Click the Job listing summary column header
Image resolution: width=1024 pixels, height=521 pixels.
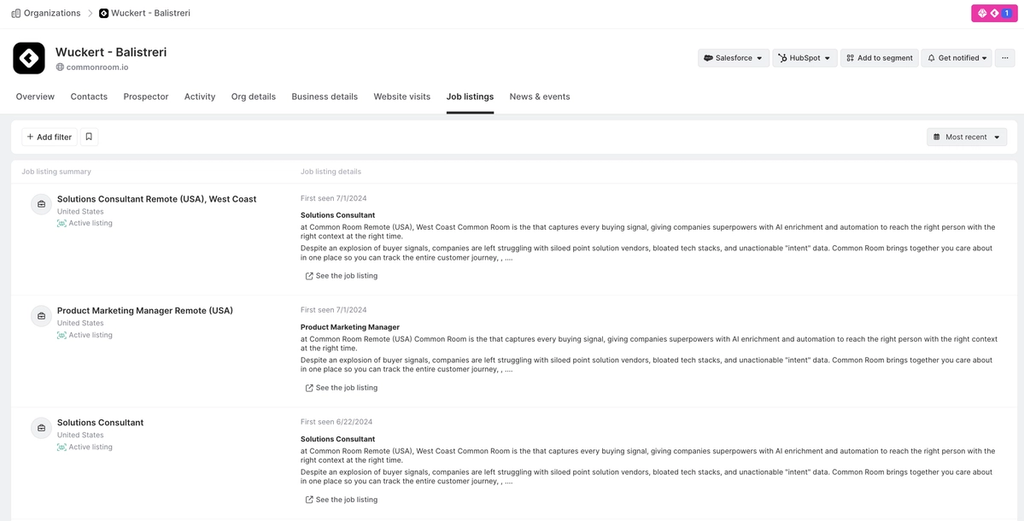(56, 172)
